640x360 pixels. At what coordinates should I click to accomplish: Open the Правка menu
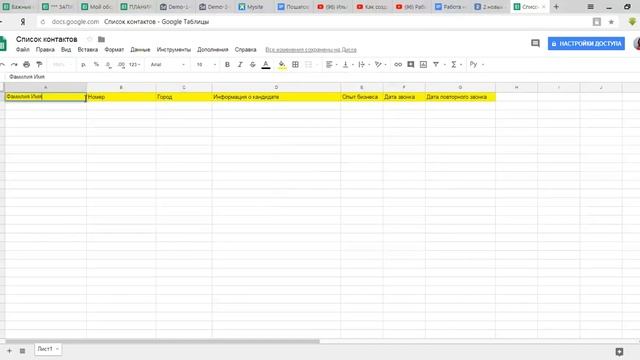tap(45, 49)
